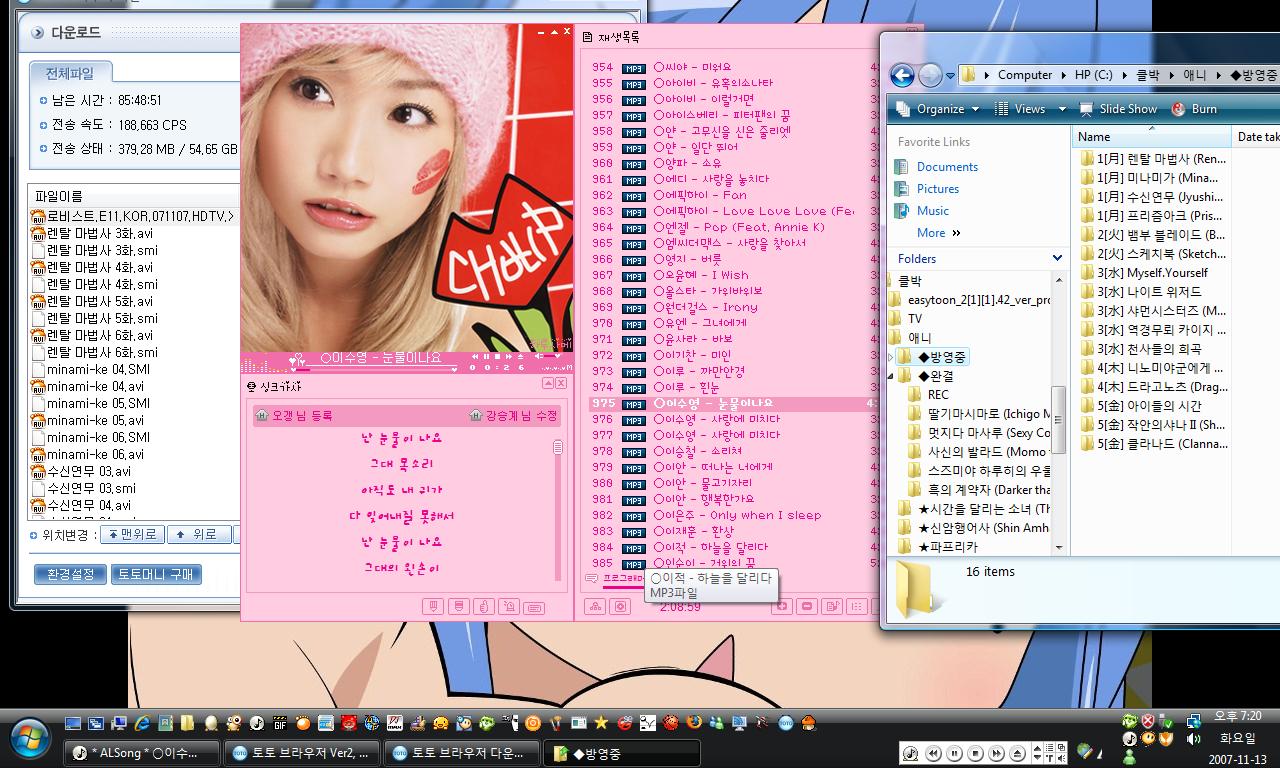Viewport: 1280px width, 768px height.
Task: Open Pictures in Favorite Links
Action: (938, 189)
